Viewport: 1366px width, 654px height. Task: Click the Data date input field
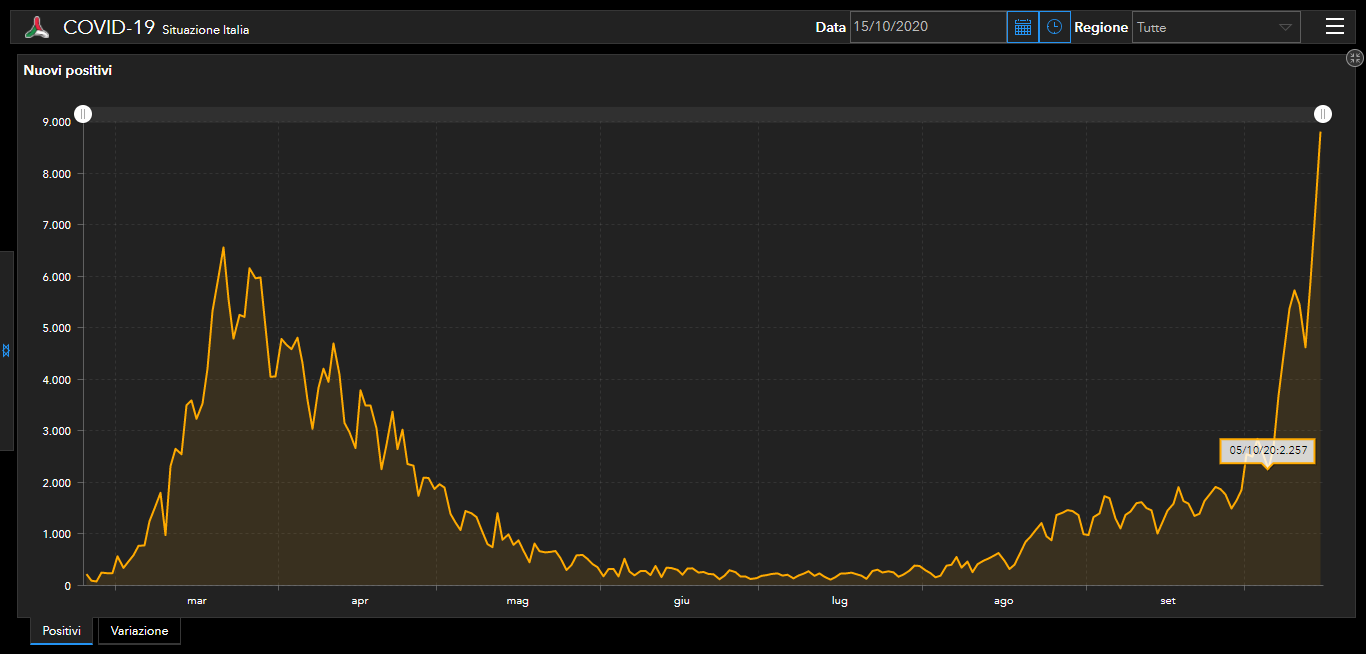point(927,27)
